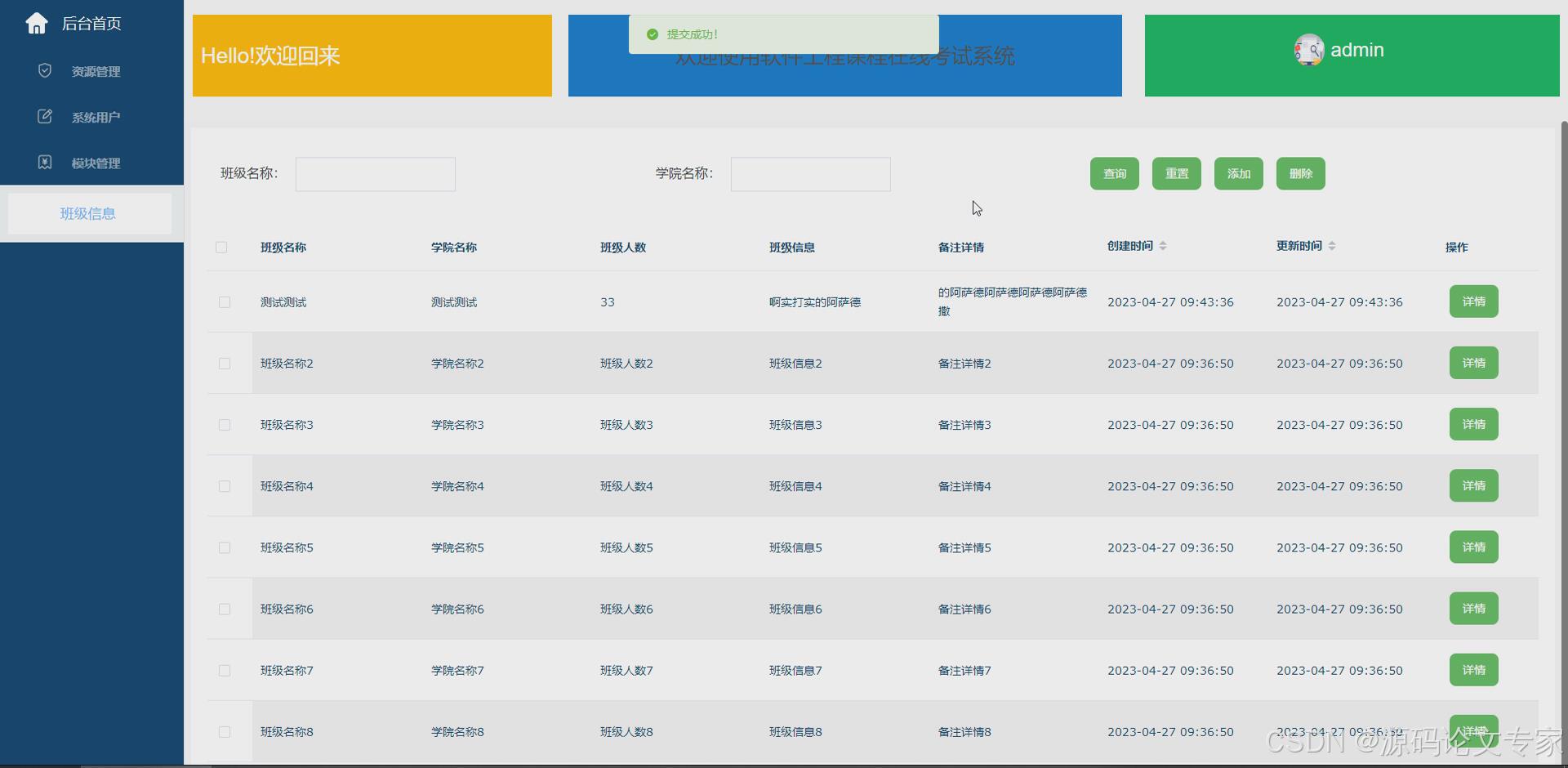Check the box for row 班级名称5
This screenshot has height=768, width=1568.
coord(225,547)
